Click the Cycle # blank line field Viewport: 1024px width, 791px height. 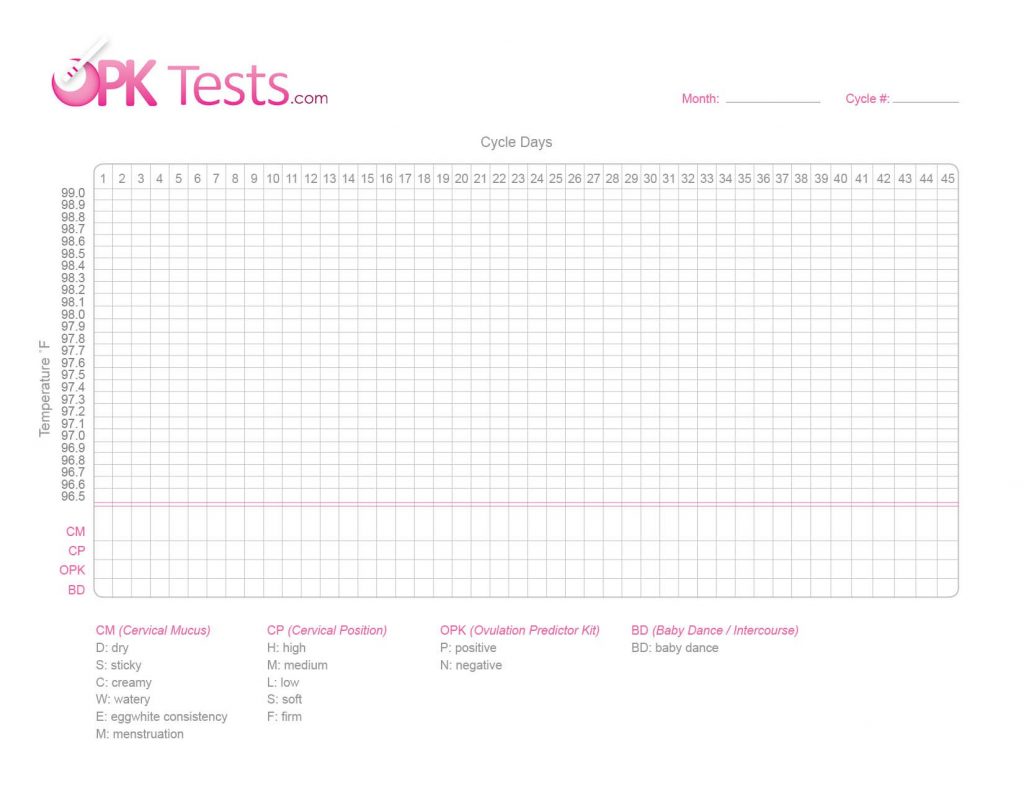coord(925,98)
